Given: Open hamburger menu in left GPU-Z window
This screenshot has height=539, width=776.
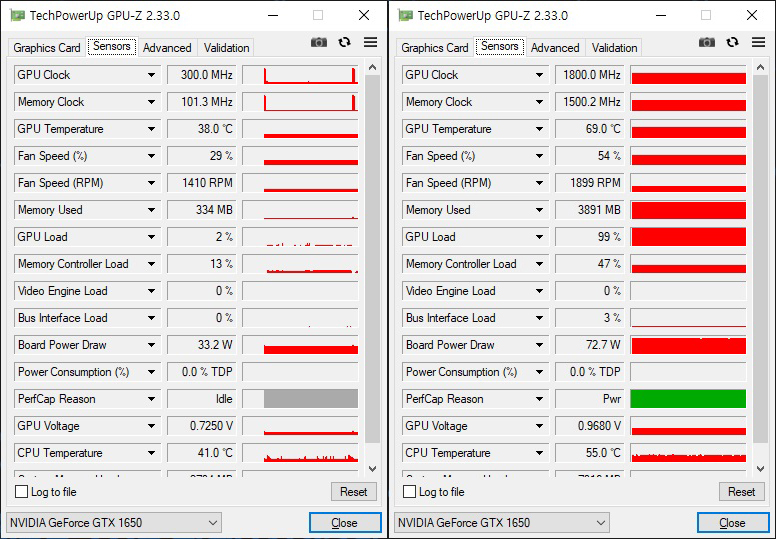Looking at the screenshot, I should (371, 43).
